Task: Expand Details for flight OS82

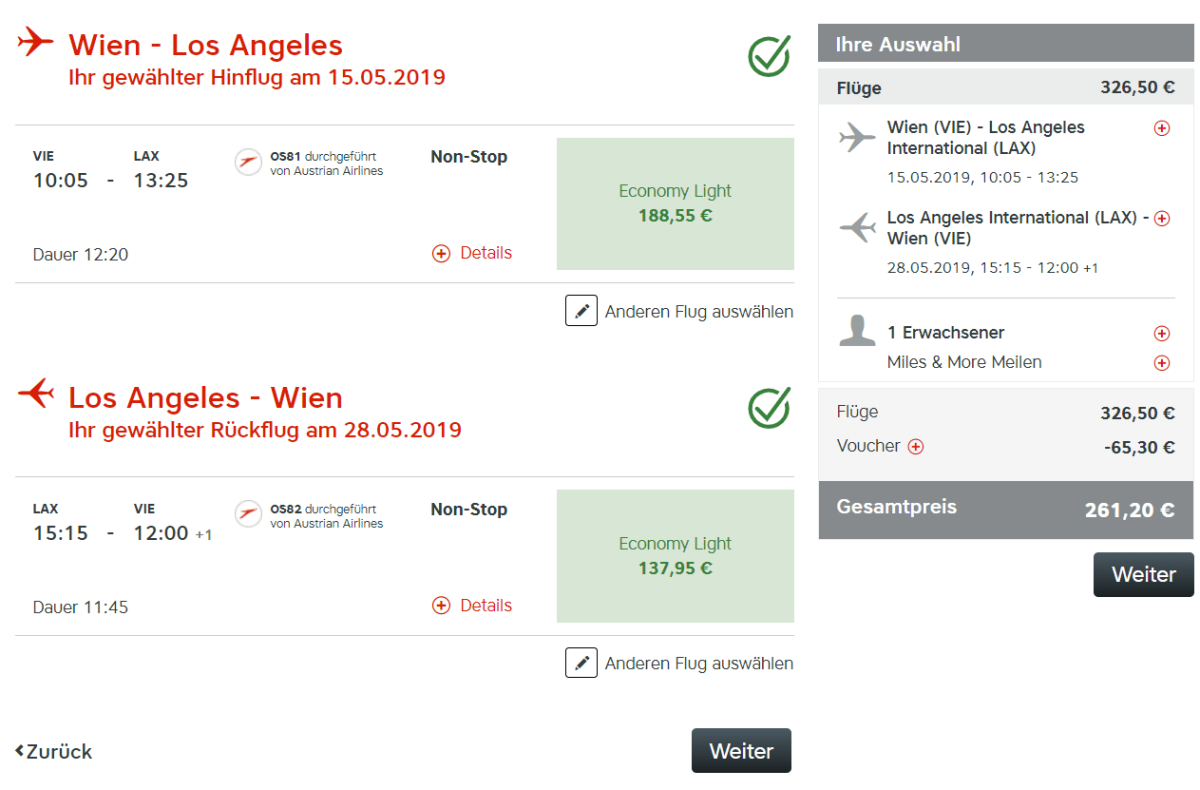Action: [472, 606]
